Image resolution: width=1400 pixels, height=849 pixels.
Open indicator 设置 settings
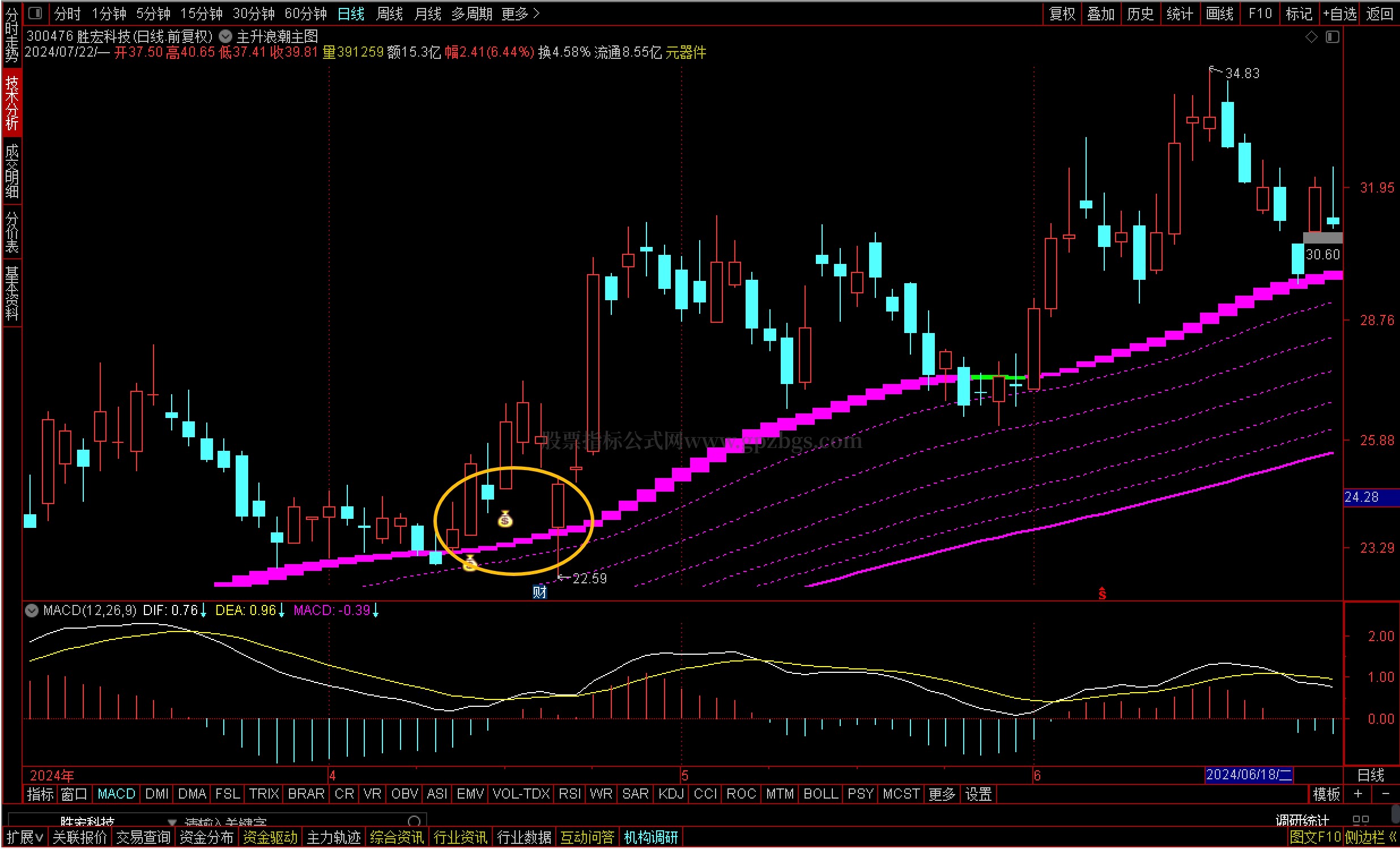click(978, 794)
